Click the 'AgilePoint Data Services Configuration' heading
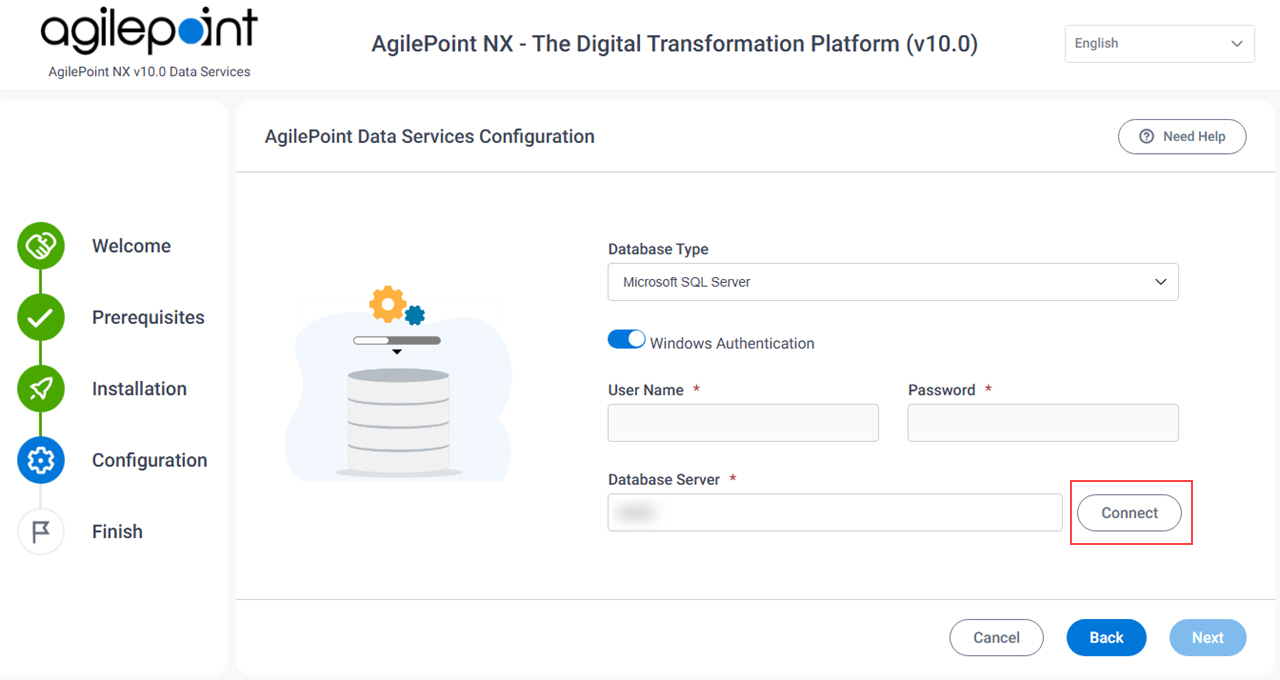Screen dimensions: 1280x680 pos(430,137)
